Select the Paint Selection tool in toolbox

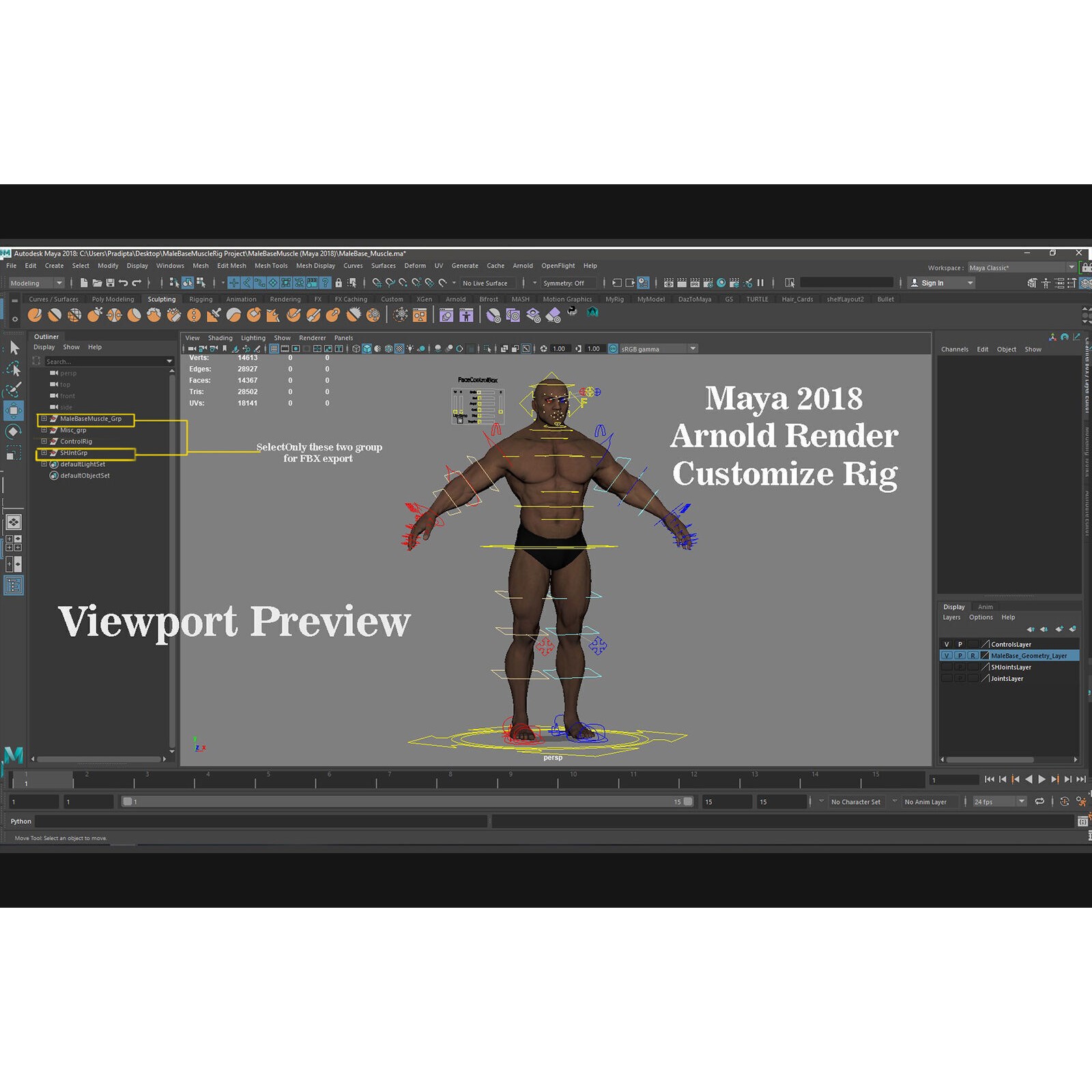click(x=14, y=390)
